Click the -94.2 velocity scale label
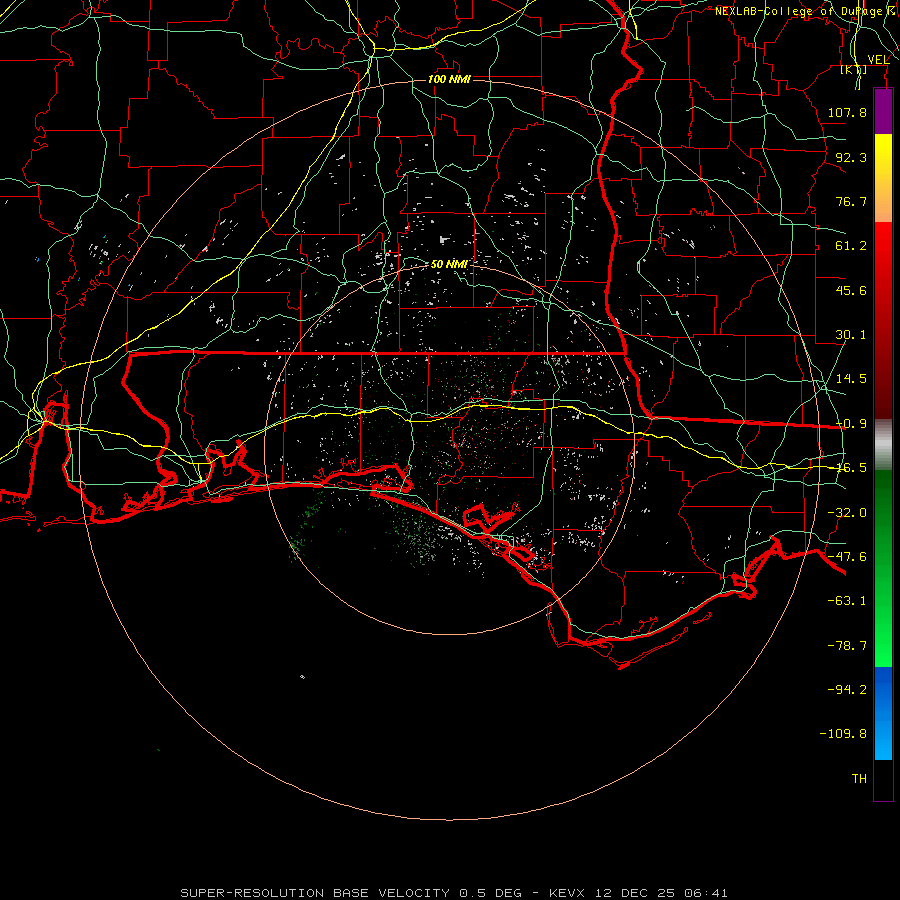This screenshot has height=900, width=900. (x=847, y=690)
